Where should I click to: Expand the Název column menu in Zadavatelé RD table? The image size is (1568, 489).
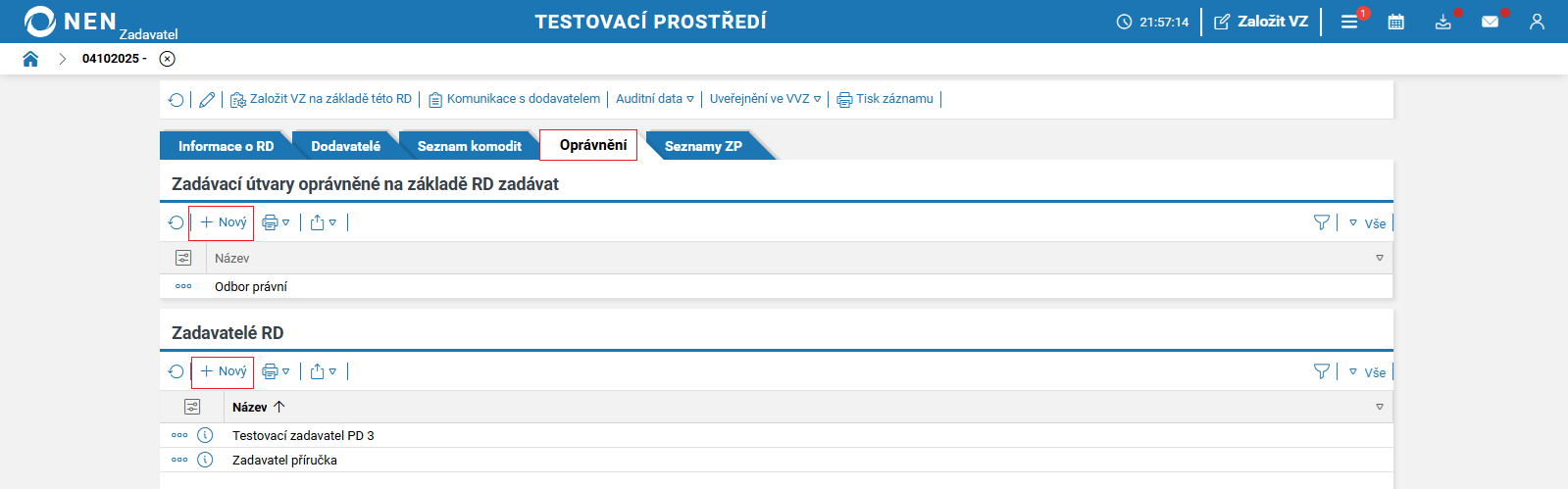tap(1380, 407)
